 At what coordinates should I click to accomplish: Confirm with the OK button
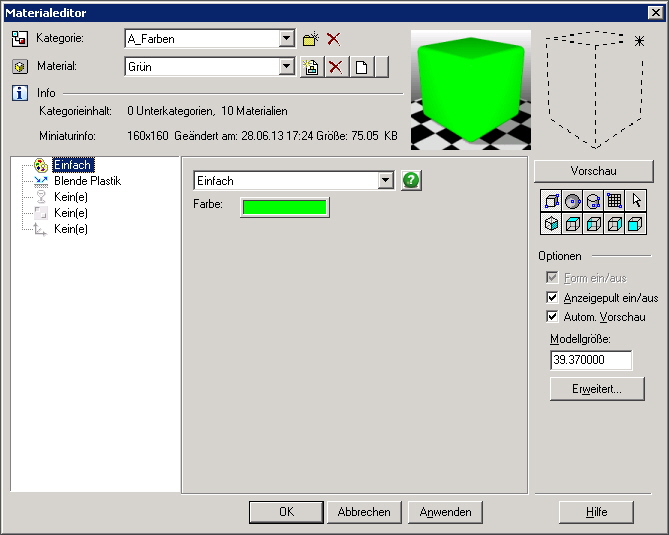286,512
